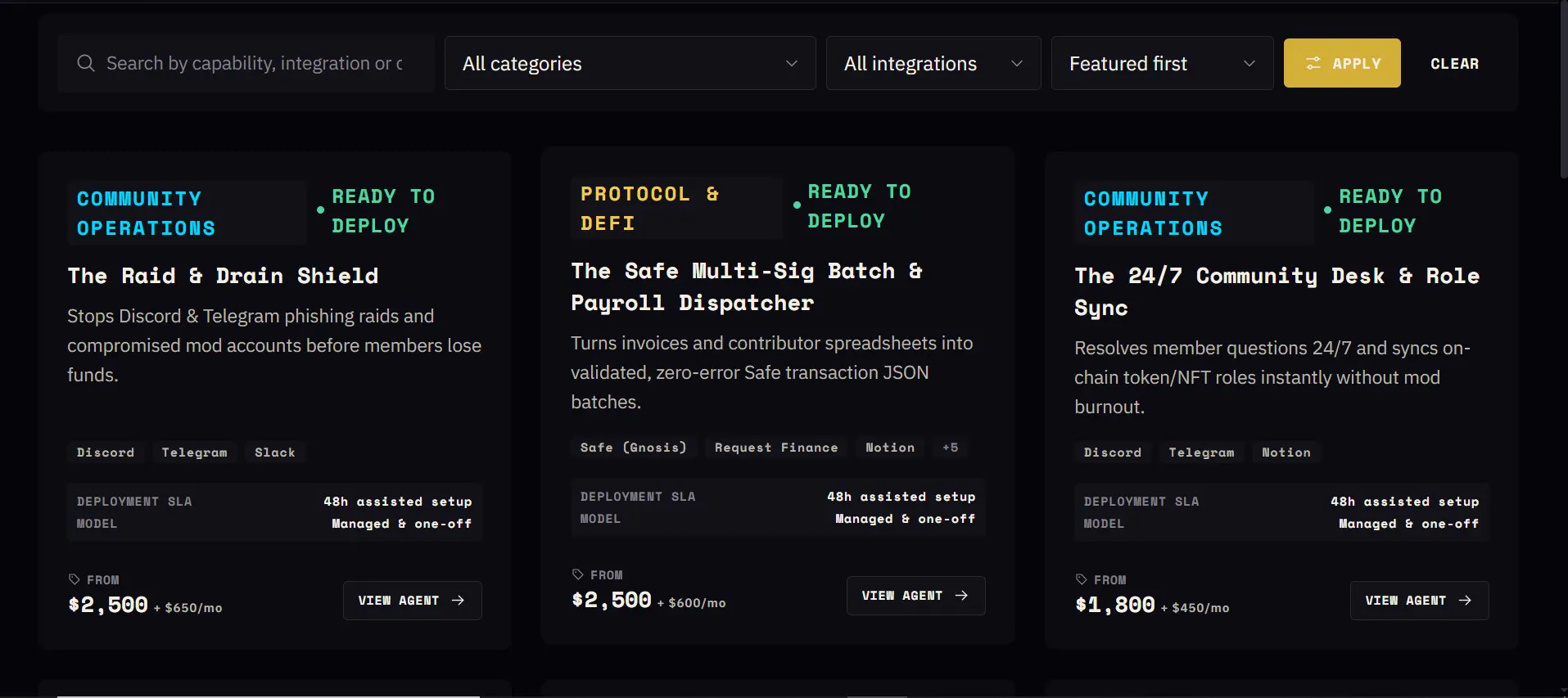This screenshot has height=698, width=1568.
Task: Click Telegram tag on Raid & Drain Shield card
Action: 194,453
